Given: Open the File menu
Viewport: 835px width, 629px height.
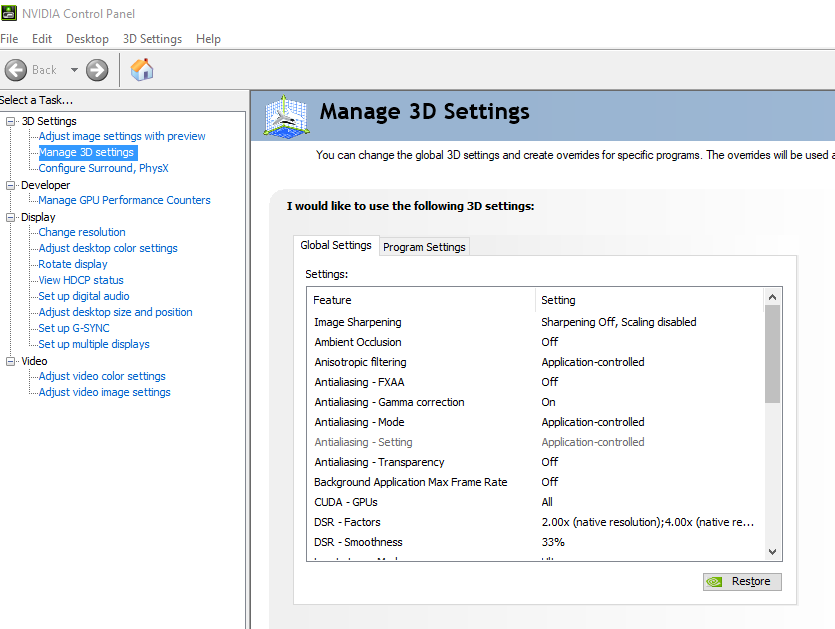Looking at the screenshot, I should 9,39.
